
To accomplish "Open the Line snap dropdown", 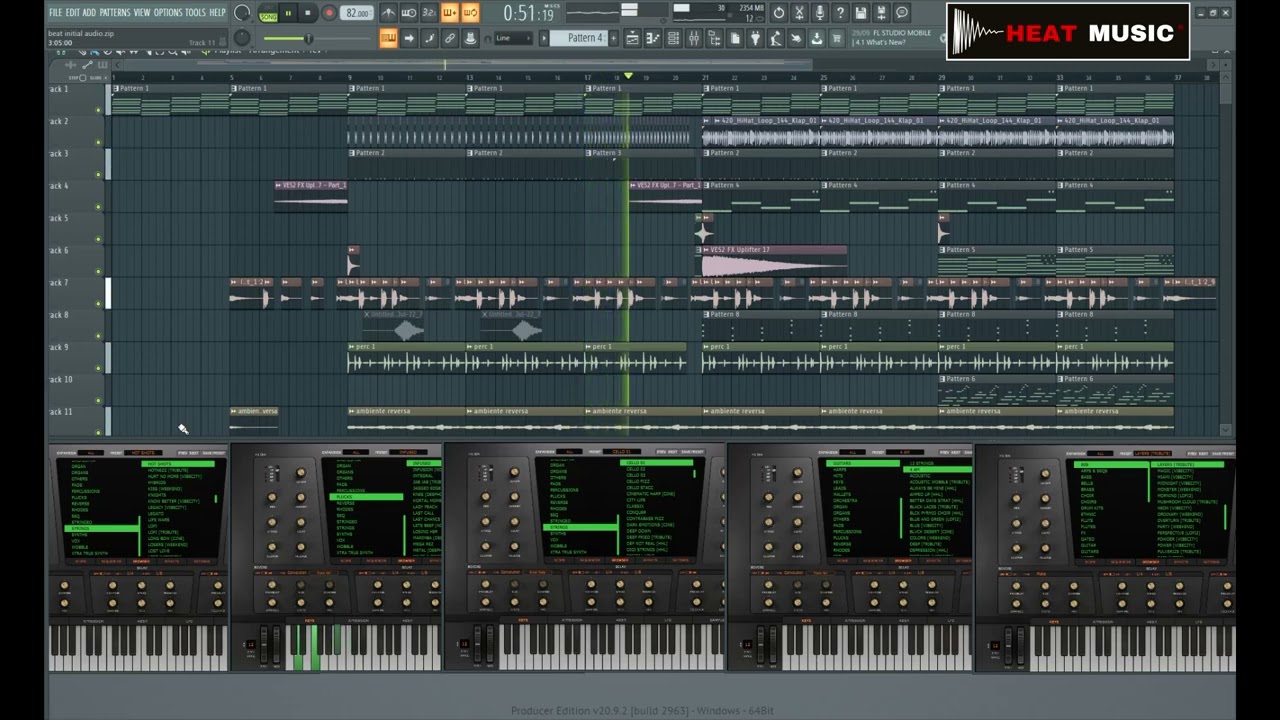I will 513,38.
